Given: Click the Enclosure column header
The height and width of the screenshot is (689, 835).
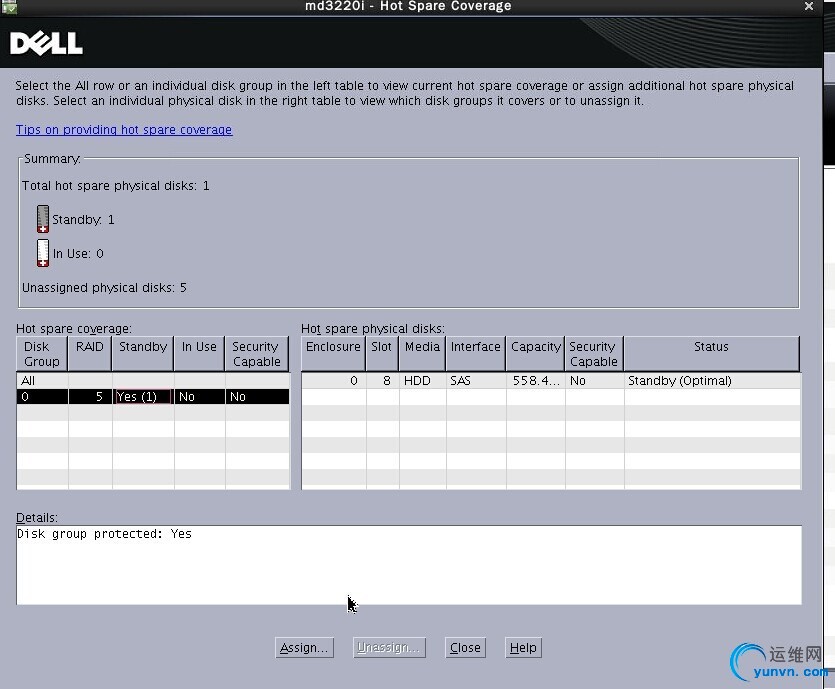Looking at the screenshot, I should 333,354.
